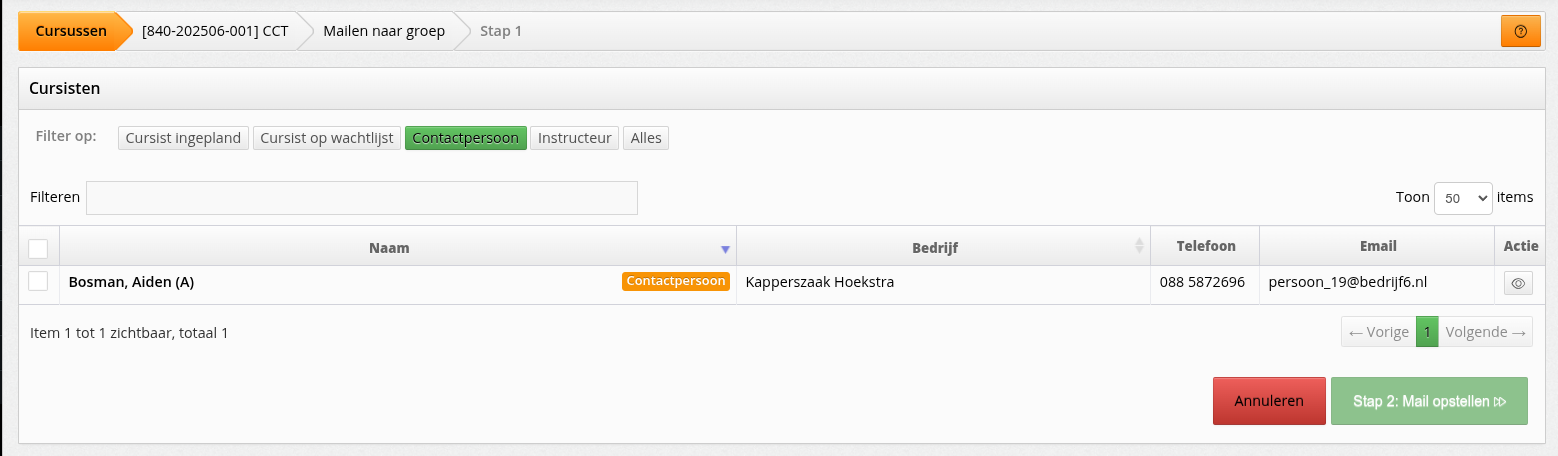Click the orange help icon button
This screenshot has width=1558, height=456.
click(x=1520, y=31)
